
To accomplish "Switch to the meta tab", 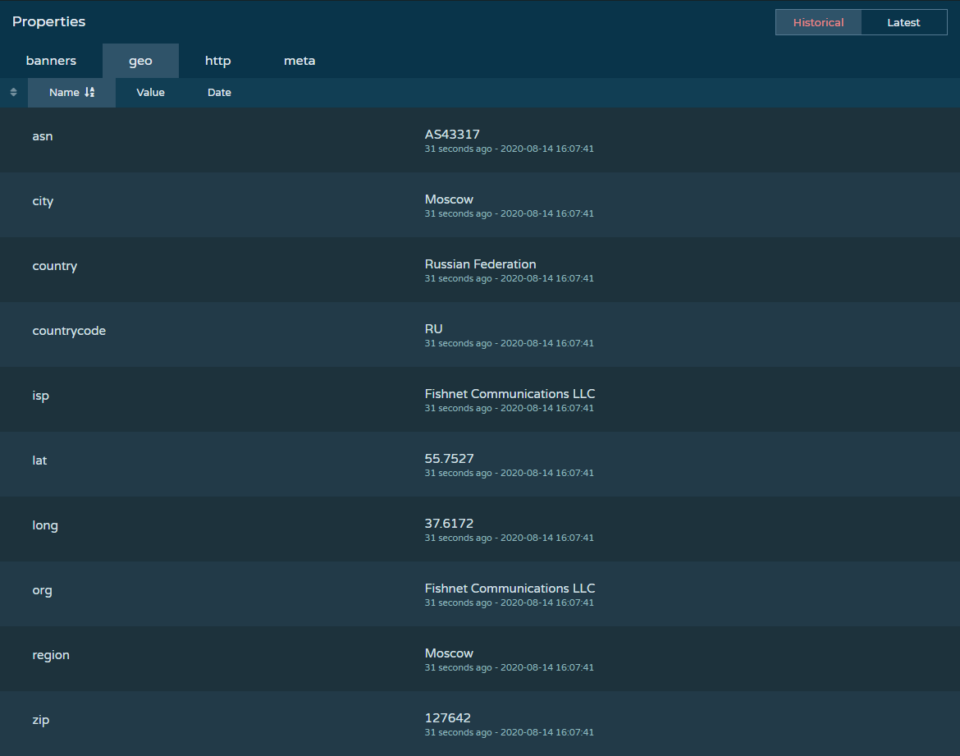I will [x=299, y=61].
